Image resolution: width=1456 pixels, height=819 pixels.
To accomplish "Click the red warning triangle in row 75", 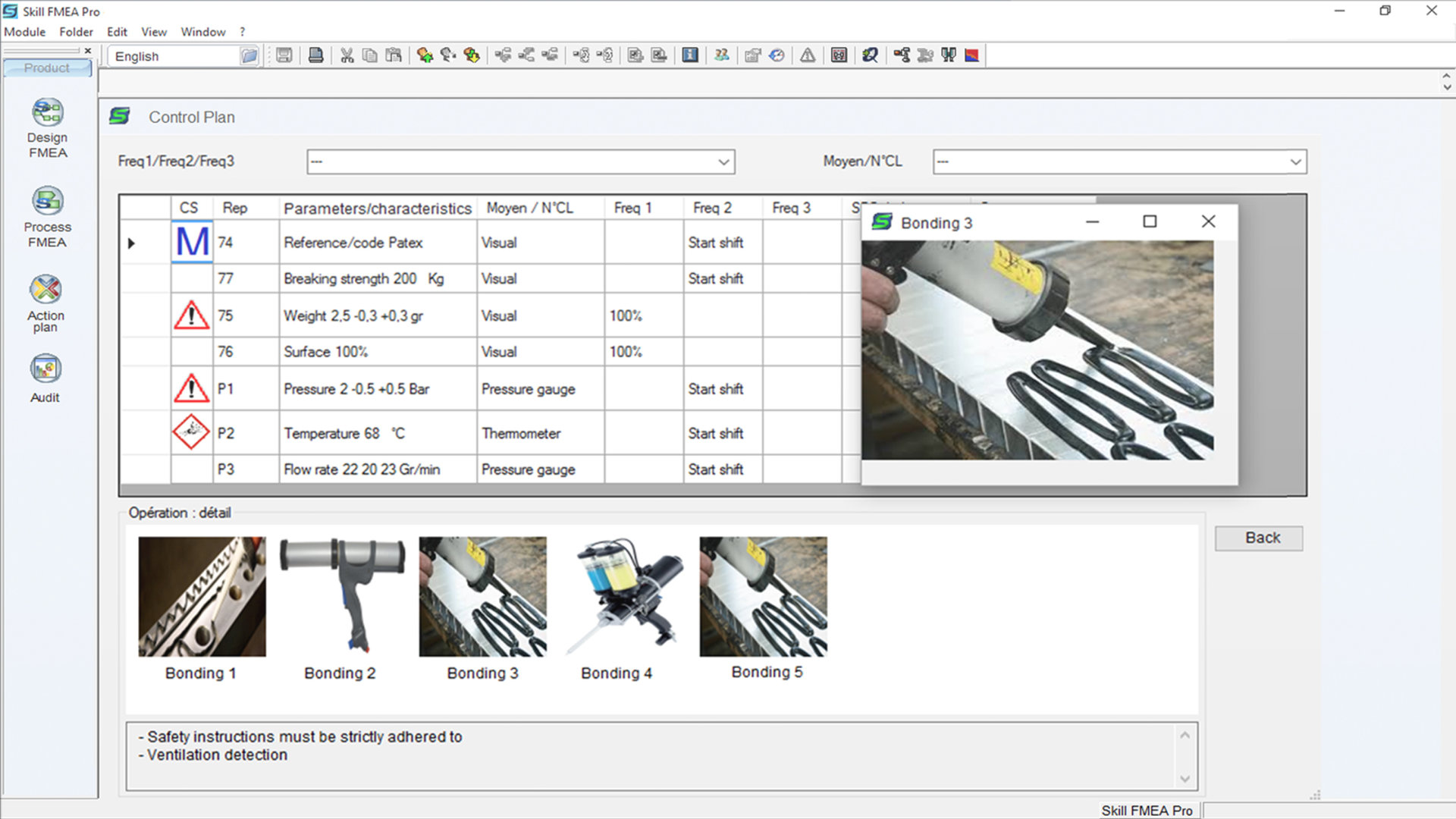I will coord(192,315).
